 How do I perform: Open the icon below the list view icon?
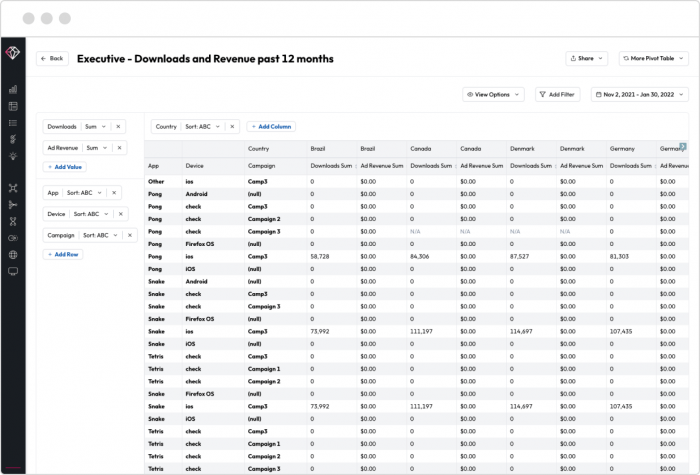[13, 139]
